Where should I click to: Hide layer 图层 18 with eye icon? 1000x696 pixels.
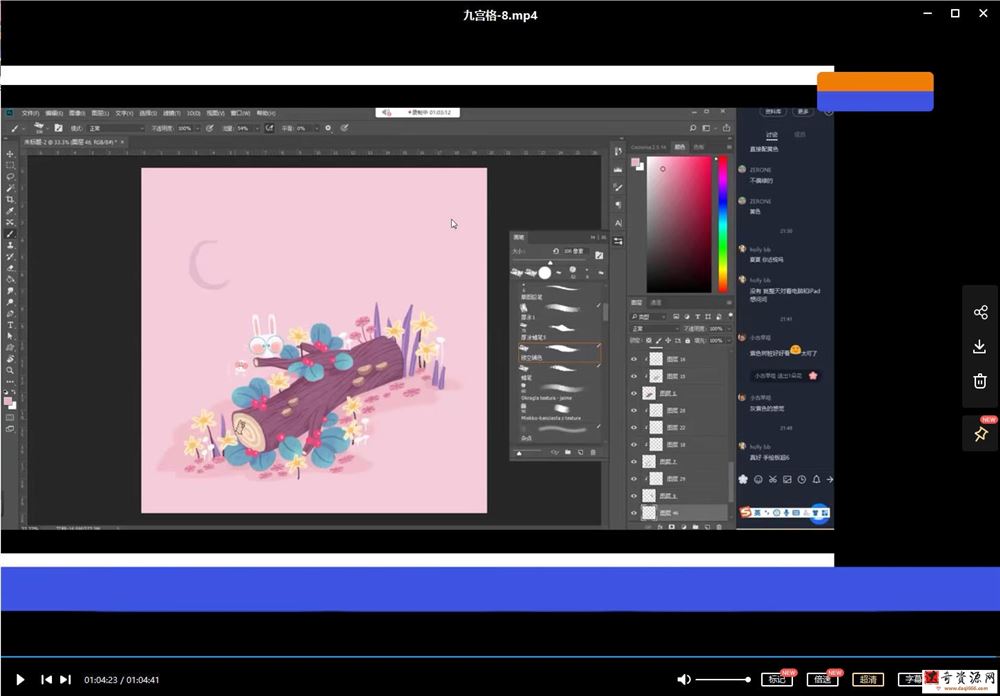coord(634,445)
